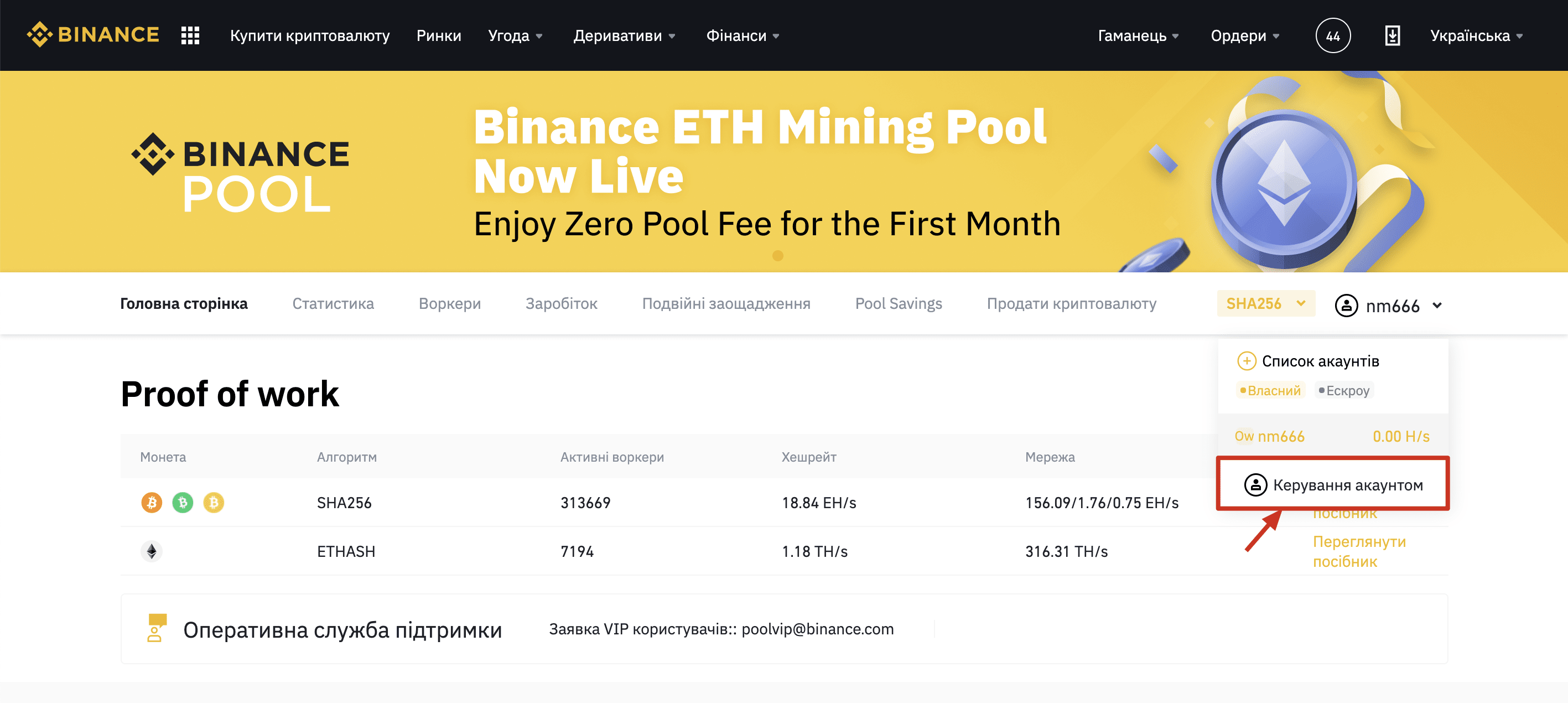The height and width of the screenshot is (703, 1568).
Task: Switch to the Статистика tab
Action: [333, 303]
